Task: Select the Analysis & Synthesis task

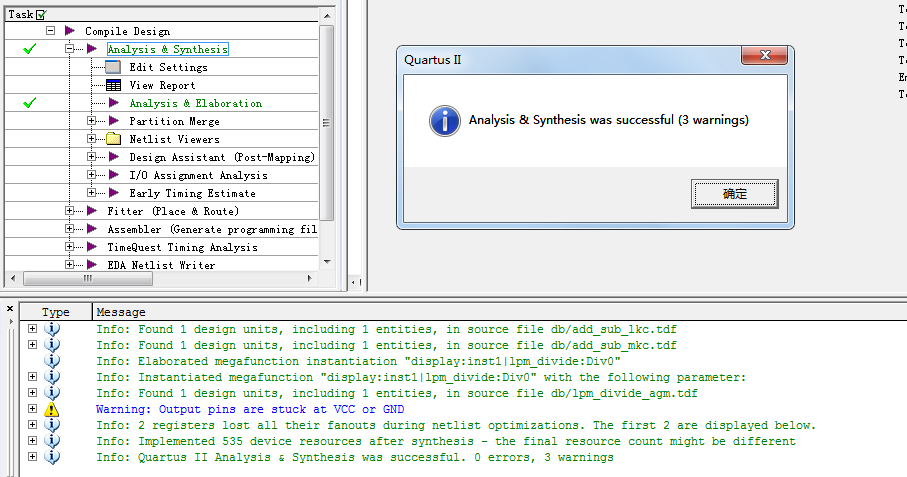Action: pos(168,49)
